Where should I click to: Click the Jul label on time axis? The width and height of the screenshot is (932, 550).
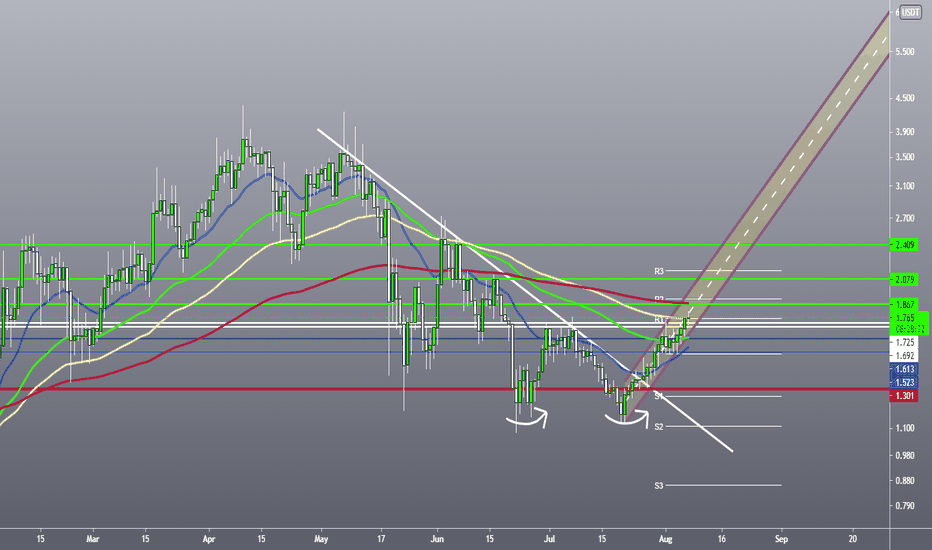coord(549,539)
